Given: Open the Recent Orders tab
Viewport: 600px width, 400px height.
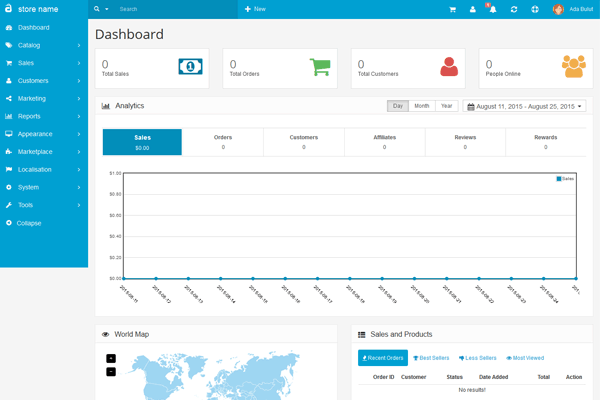Looking at the screenshot, I should click(x=383, y=358).
